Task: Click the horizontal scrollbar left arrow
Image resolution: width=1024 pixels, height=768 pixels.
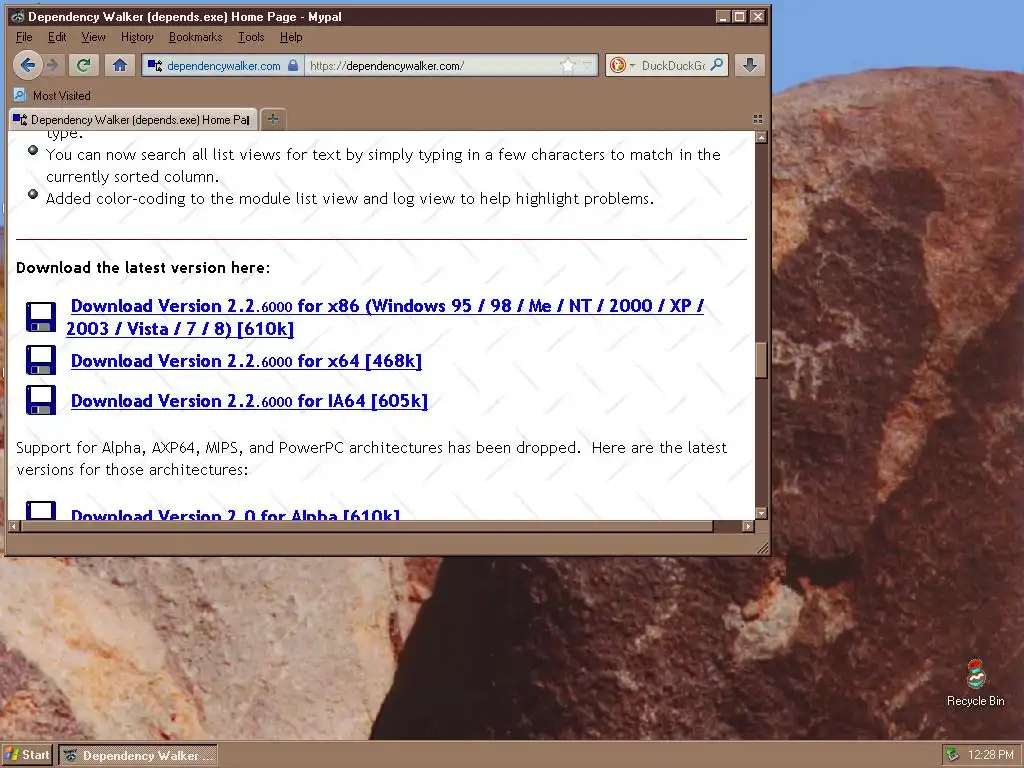Action: click(x=14, y=526)
